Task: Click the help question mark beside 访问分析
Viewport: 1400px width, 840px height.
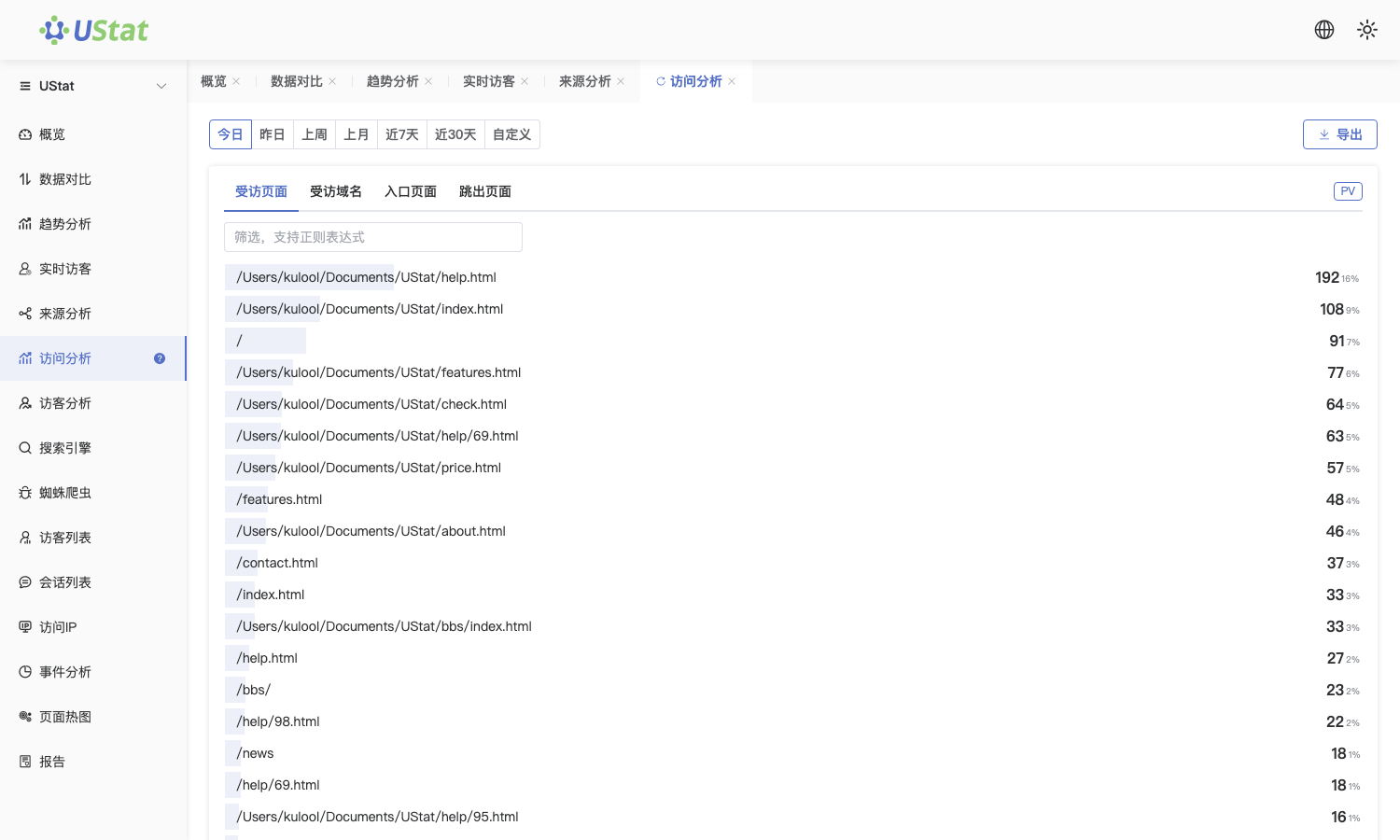Action: [160, 358]
